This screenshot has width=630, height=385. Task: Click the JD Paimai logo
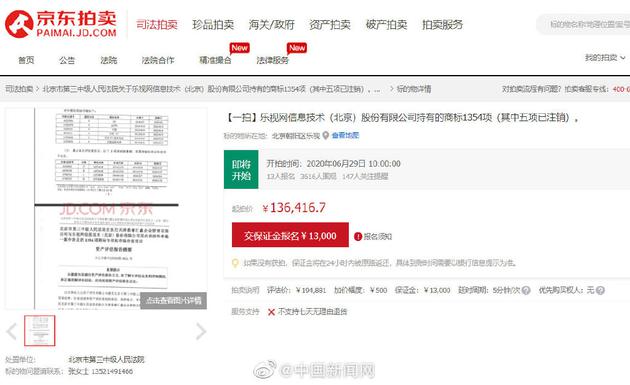pos(61,24)
